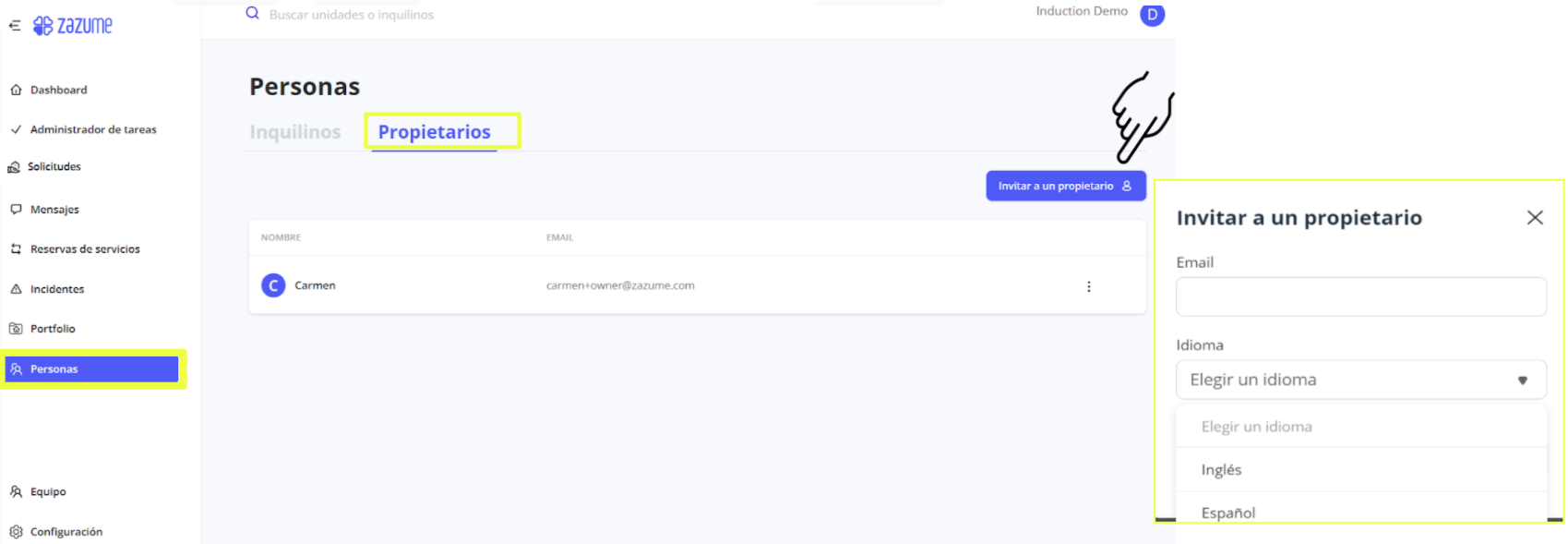
Task: Select Reservas de servicios menu item
Action: pos(85,249)
